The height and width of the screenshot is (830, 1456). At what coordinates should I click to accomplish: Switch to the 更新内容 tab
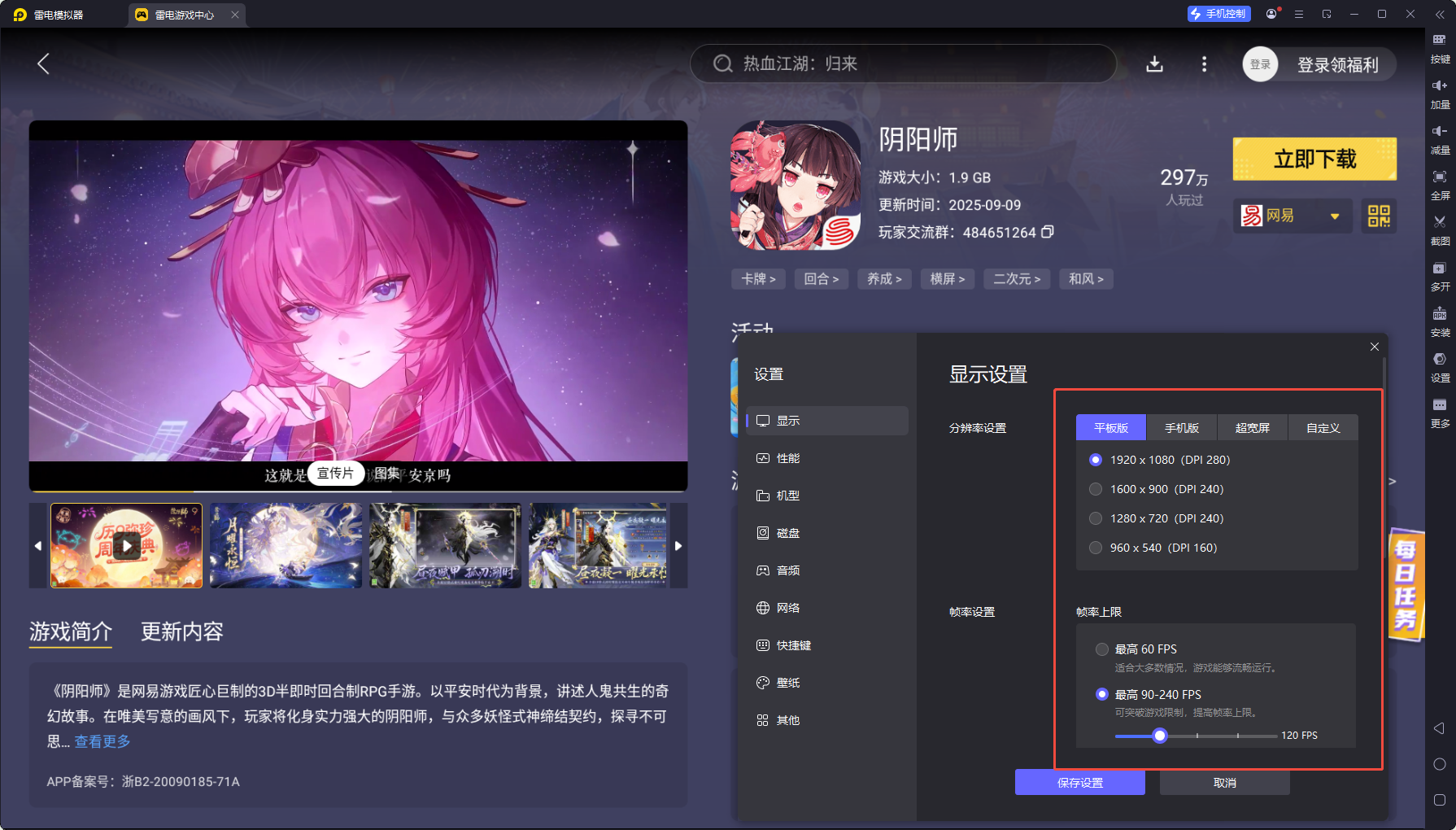(182, 631)
